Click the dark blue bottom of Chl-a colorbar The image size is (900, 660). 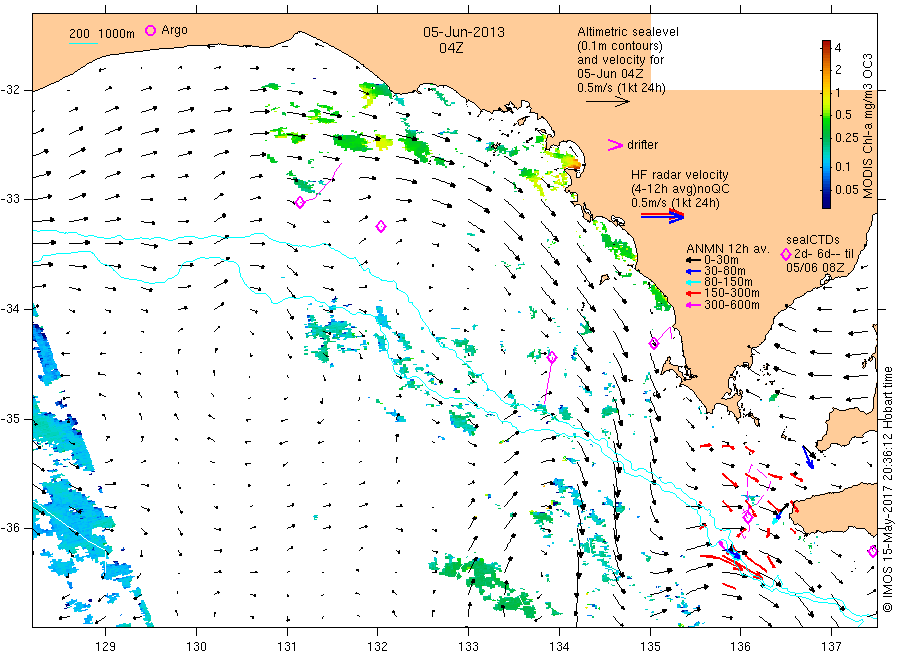826,203
